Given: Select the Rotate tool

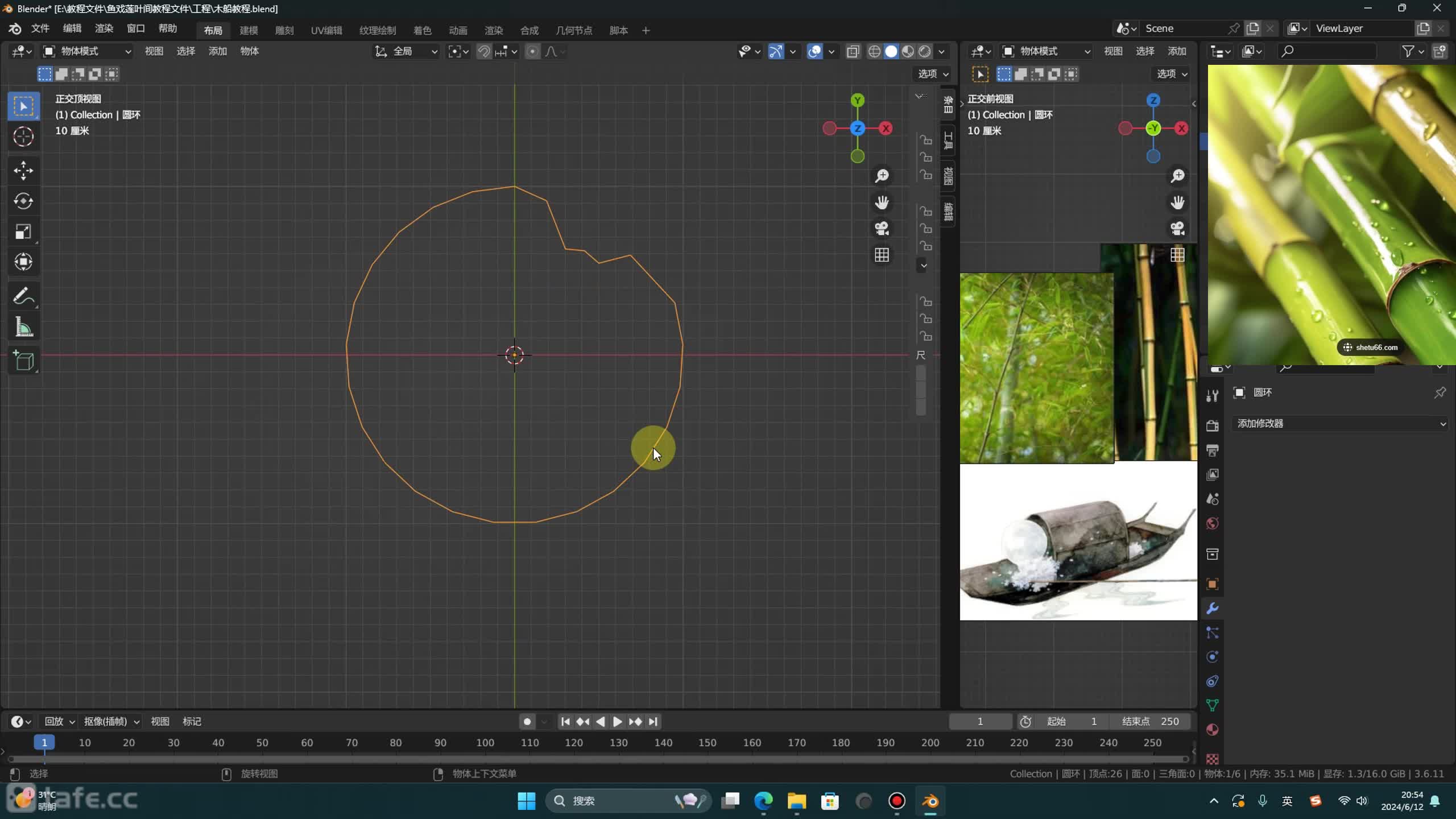Looking at the screenshot, I should coord(23,201).
